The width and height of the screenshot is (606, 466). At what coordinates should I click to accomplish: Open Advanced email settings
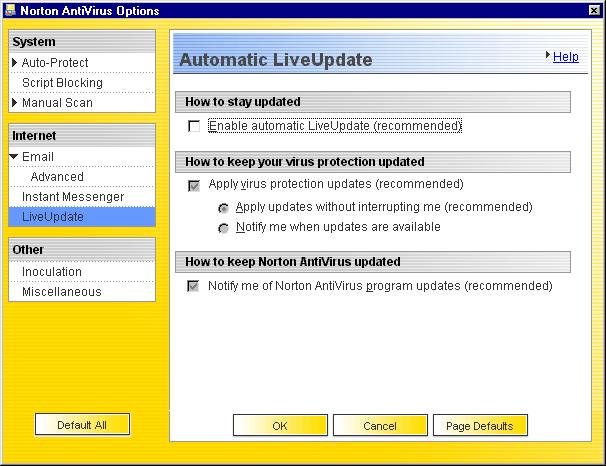(x=57, y=177)
